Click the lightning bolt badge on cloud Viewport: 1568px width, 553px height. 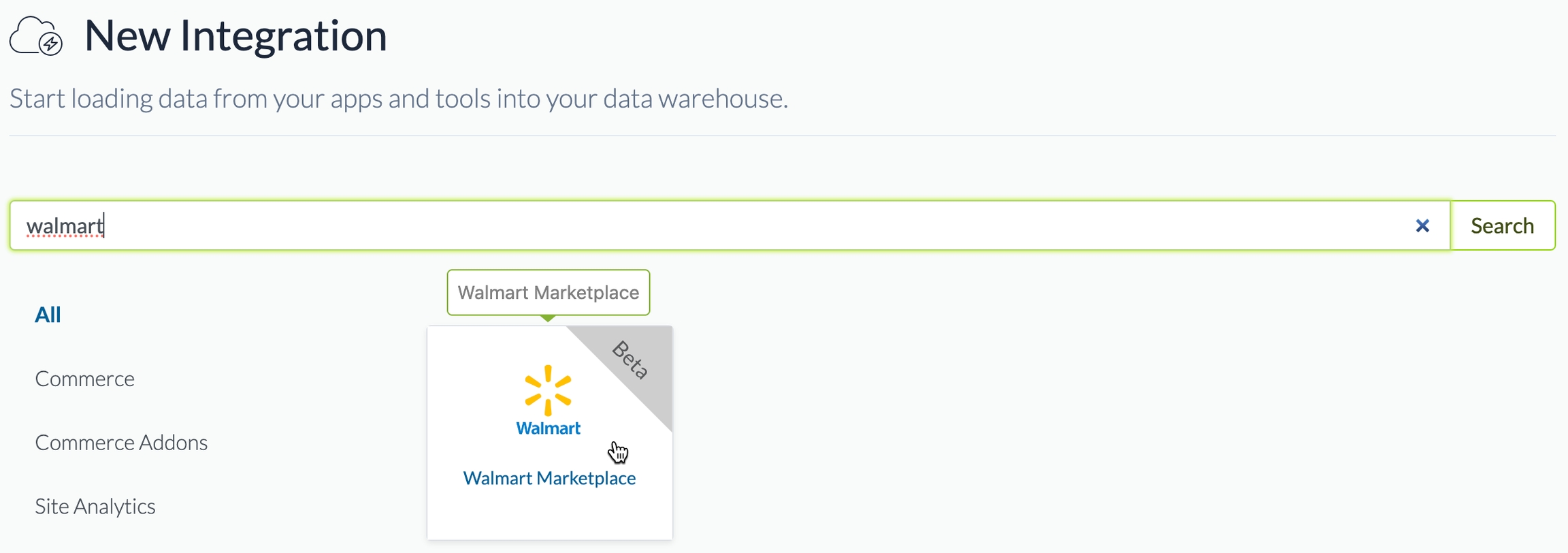pos(51,44)
